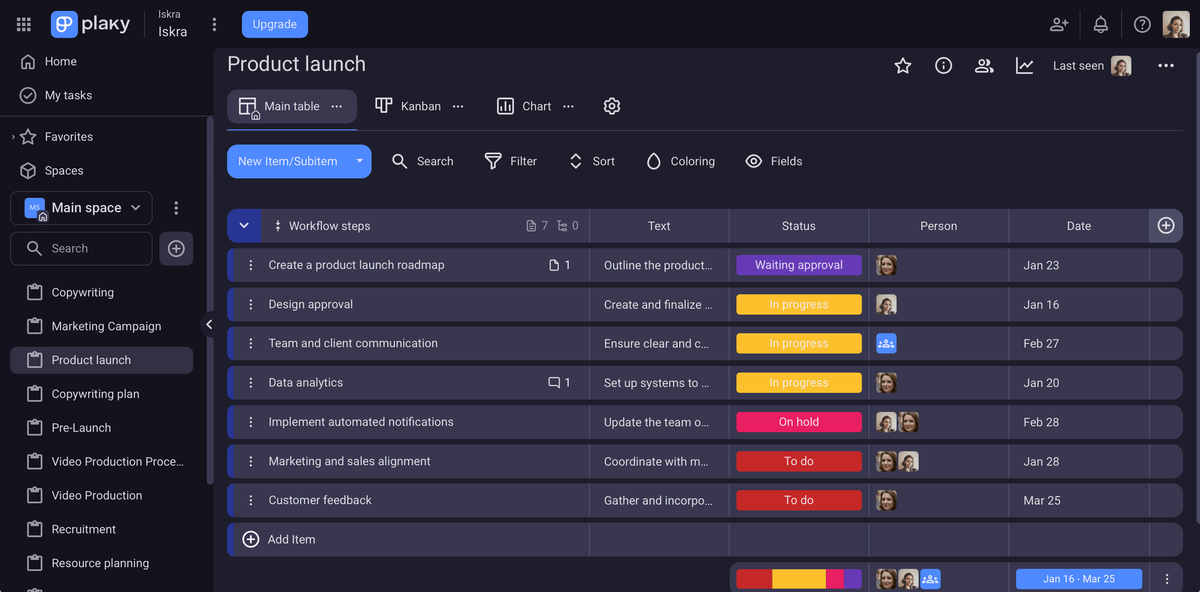Invite members with the add-person icon
This screenshot has height=592, width=1200.
tap(1059, 24)
